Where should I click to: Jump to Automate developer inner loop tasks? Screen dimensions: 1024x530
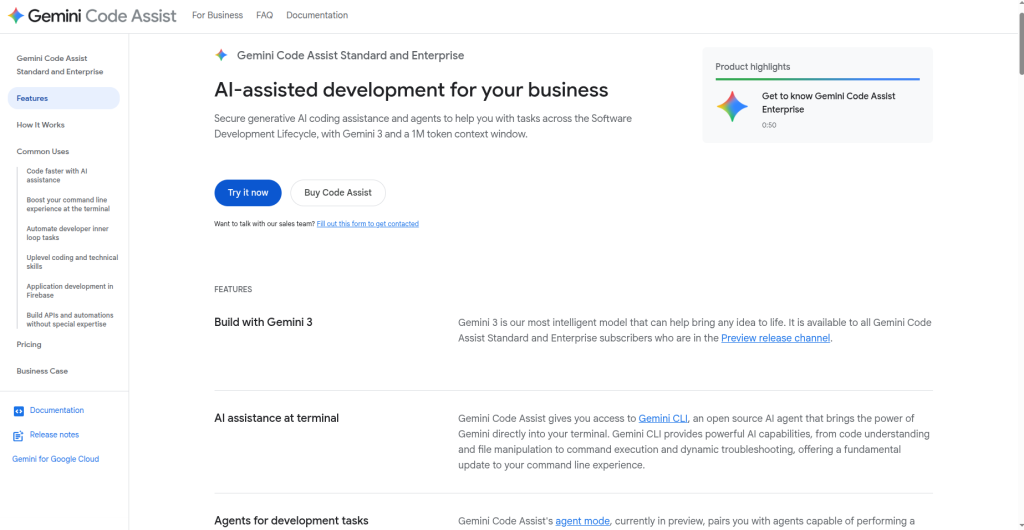[x=67, y=233]
